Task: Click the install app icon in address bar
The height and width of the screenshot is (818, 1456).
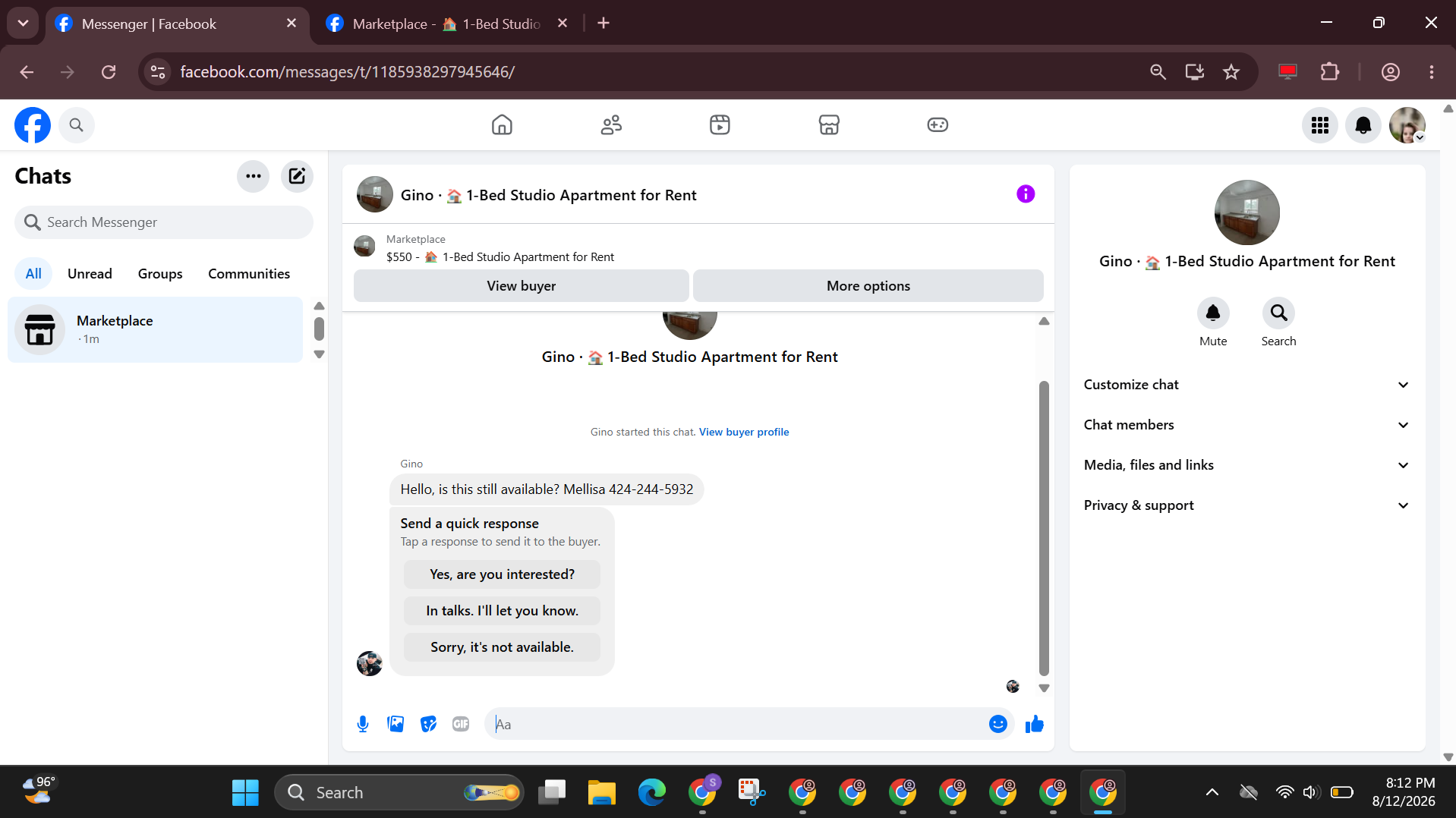Action: click(1195, 72)
